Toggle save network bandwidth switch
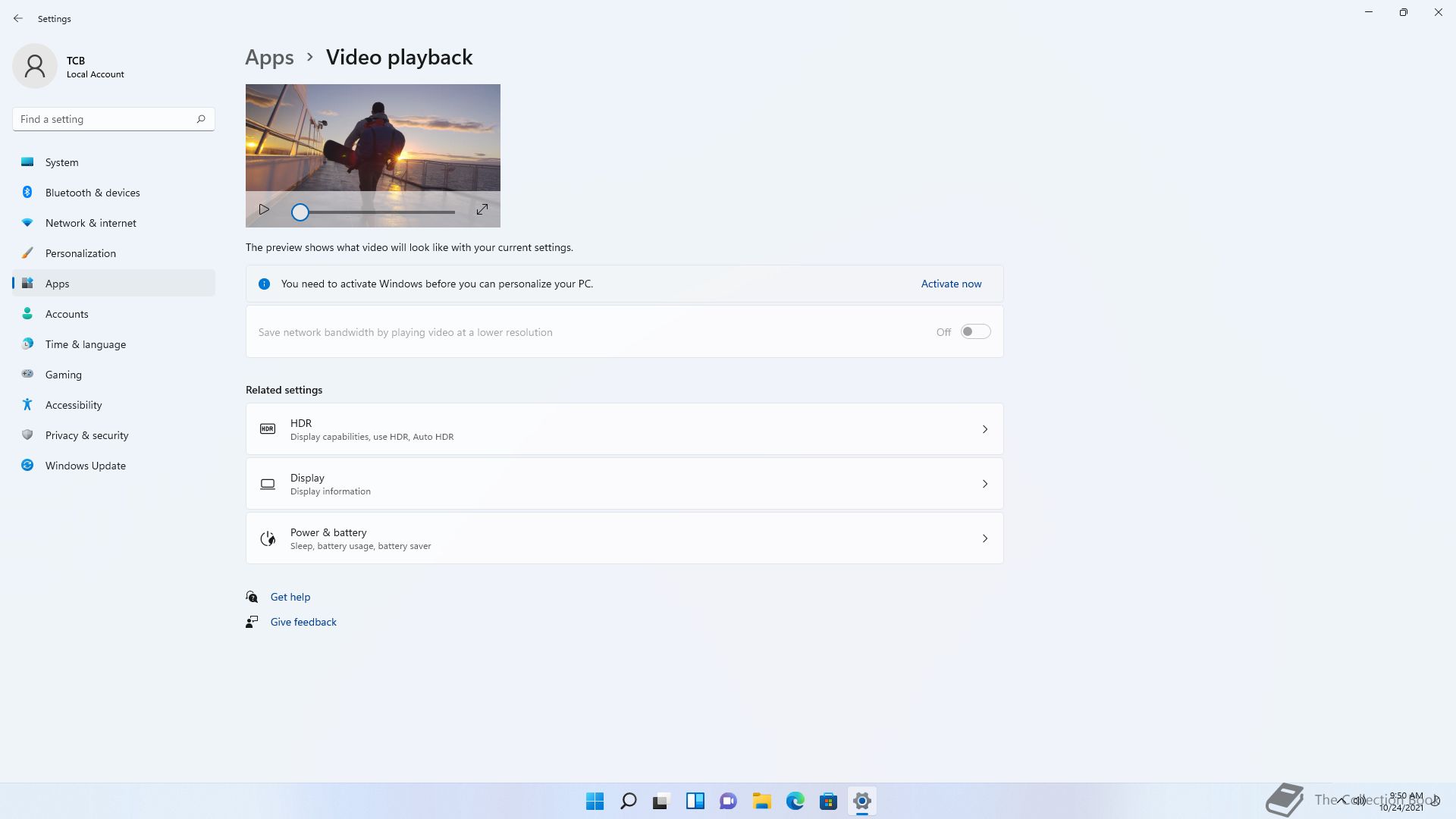This screenshot has width=1456, height=819. tap(975, 331)
